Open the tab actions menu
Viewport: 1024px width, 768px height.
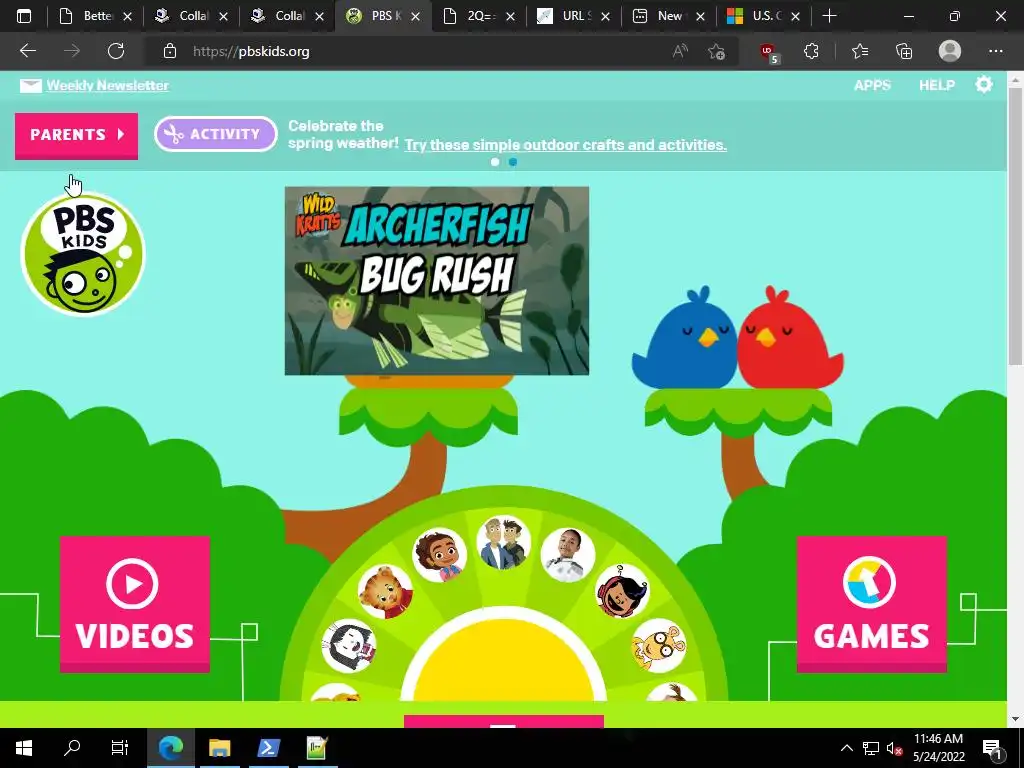point(24,16)
